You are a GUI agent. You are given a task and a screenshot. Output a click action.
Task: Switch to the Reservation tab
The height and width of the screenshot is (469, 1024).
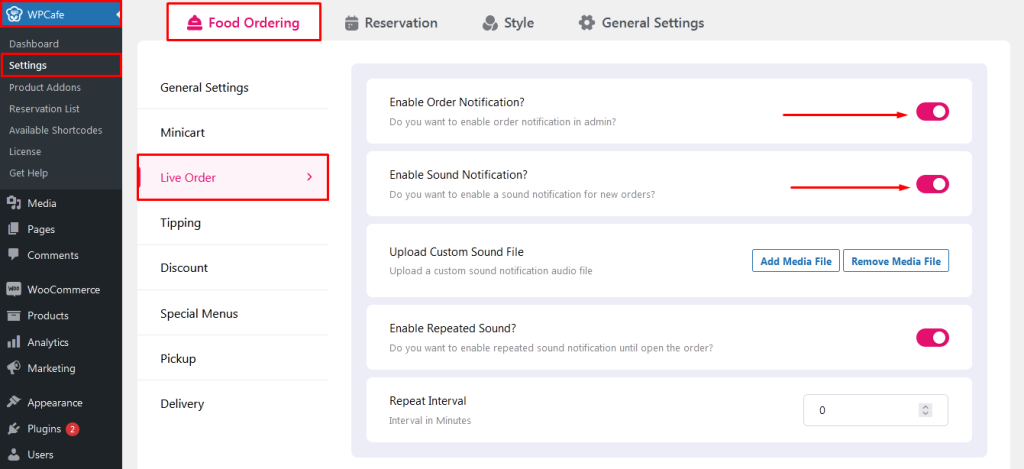pos(391,23)
